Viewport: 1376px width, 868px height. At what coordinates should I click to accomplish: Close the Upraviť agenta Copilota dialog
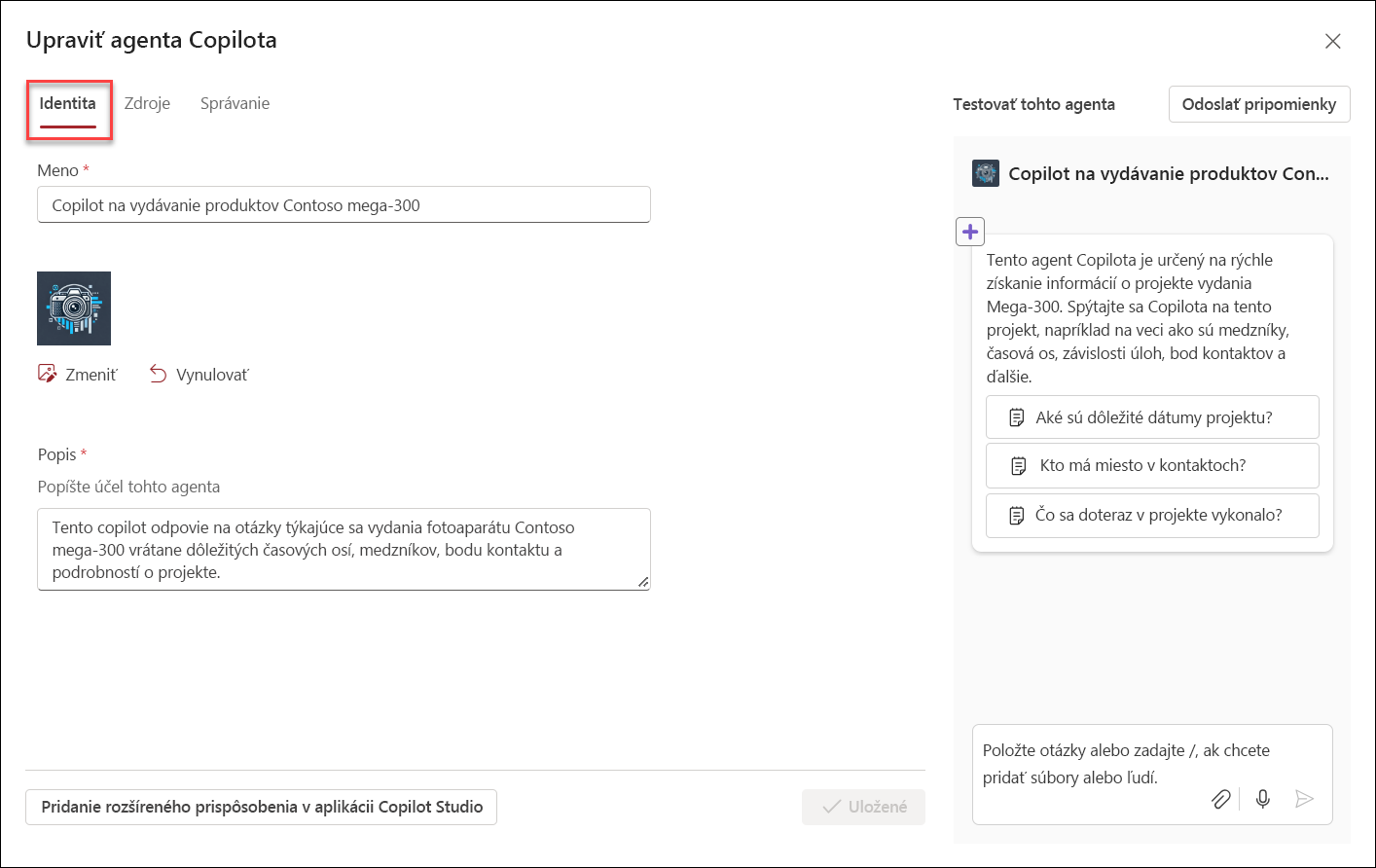(1332, 41)
